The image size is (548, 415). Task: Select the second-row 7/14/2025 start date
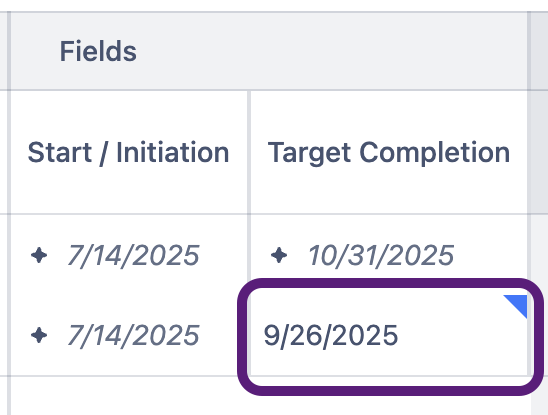(x=133, y=336)
